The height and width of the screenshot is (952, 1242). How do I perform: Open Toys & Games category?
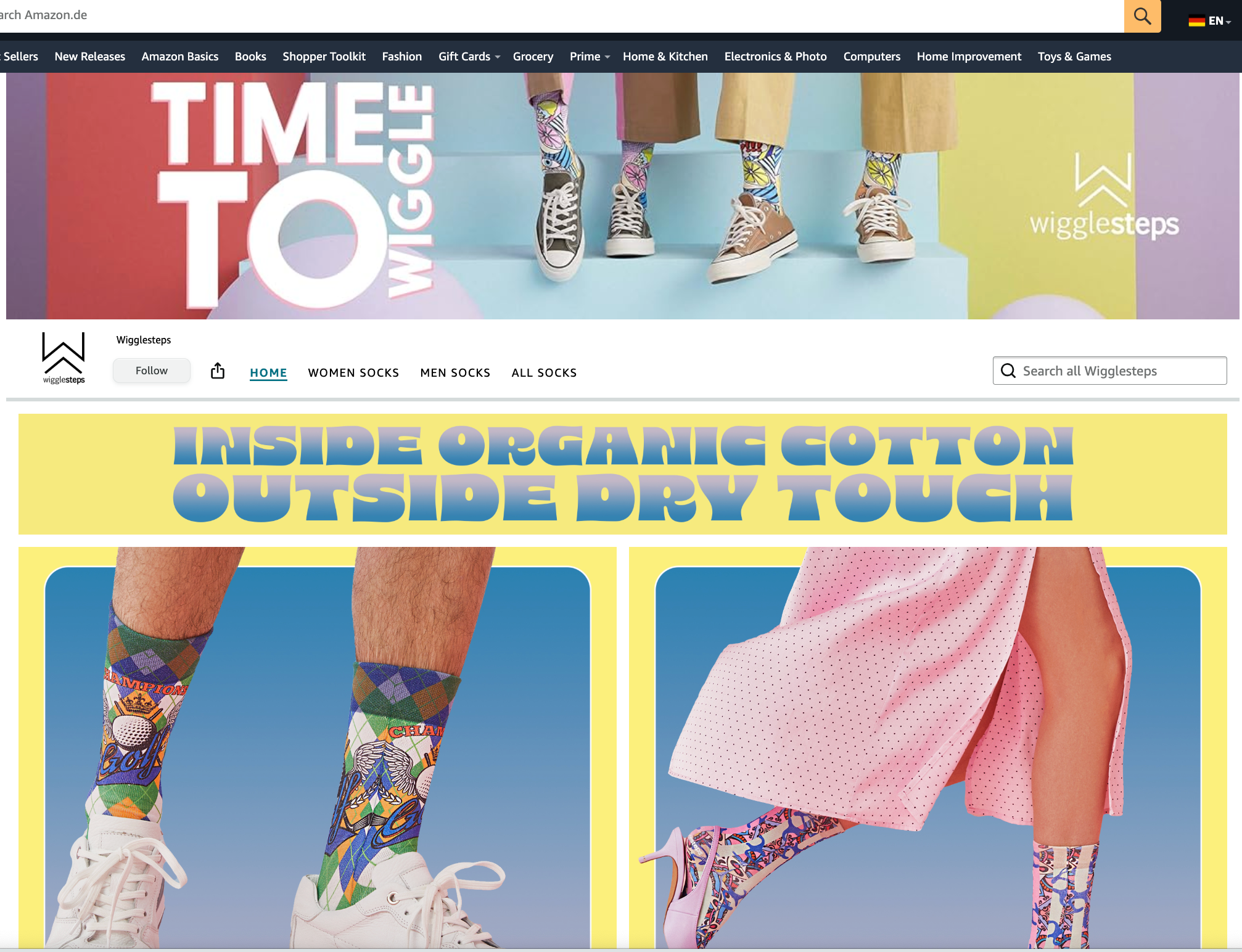tap(1075, 57)
